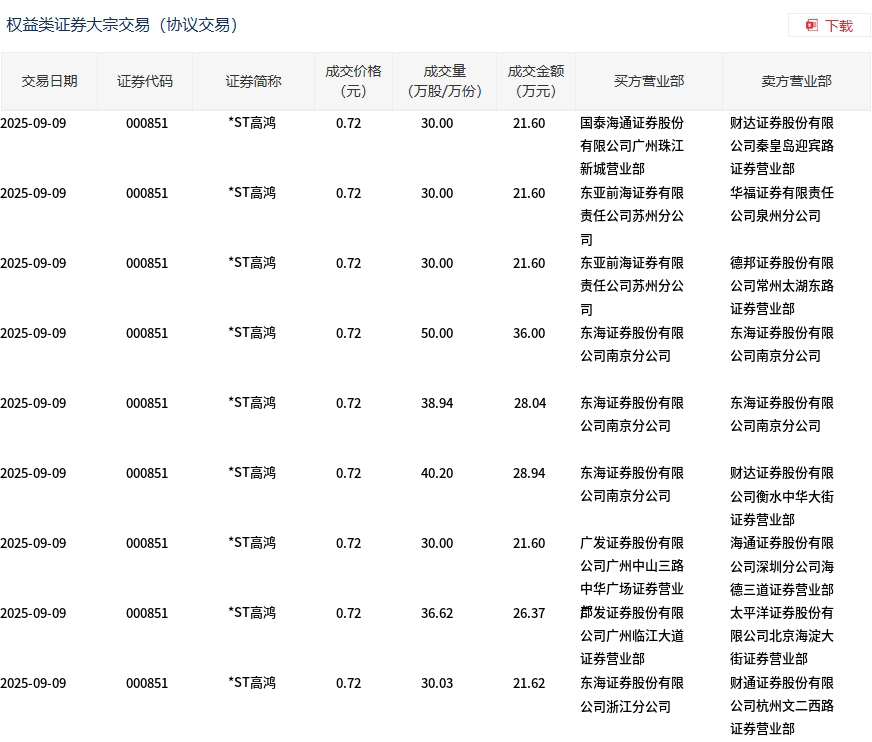Click date in the 50.00 volume row
The image size is (872, 742).
(33, 333)
